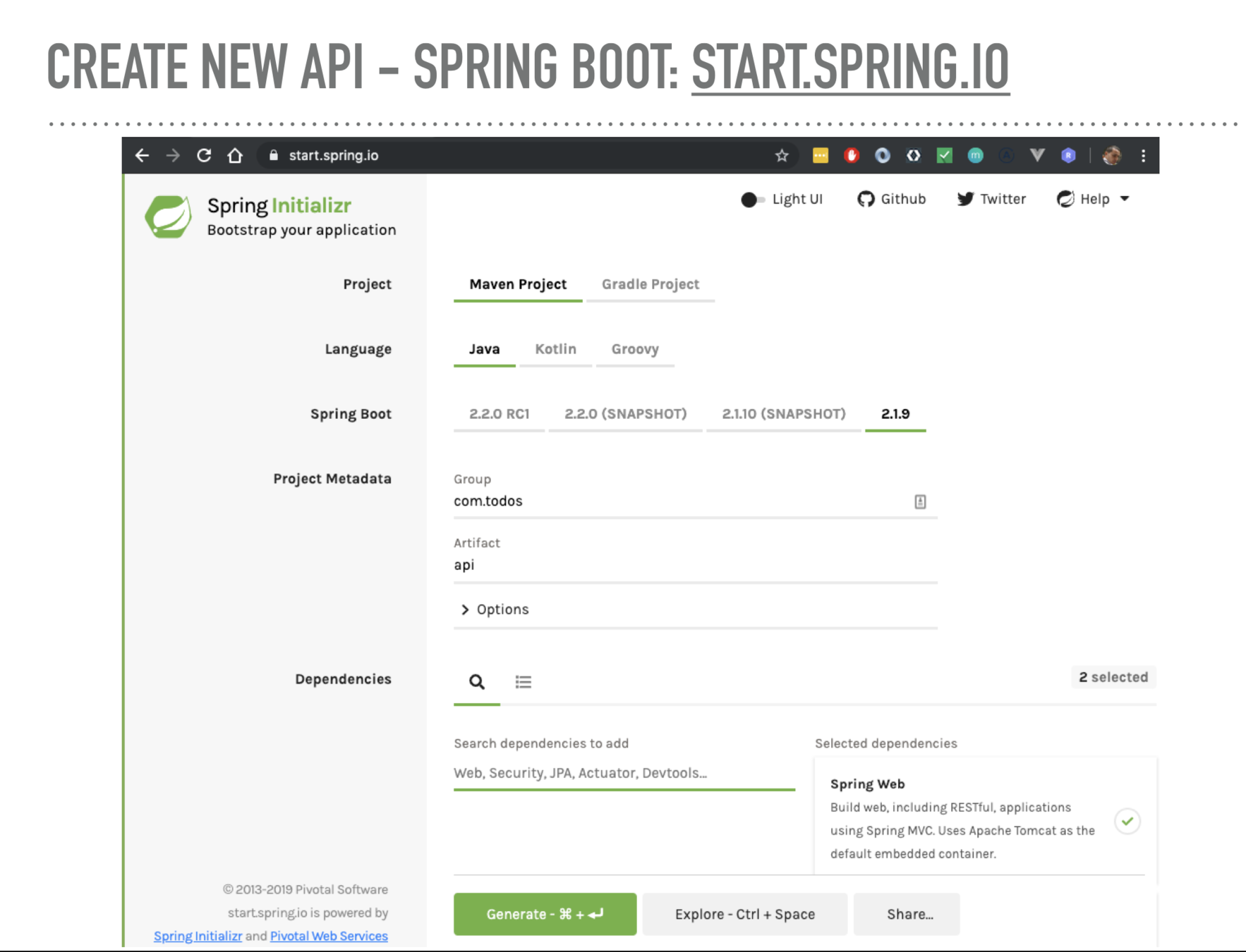This screenshot has height=952, width=1246.
Task: Open the browser profile avatar
Action: pos(1112,155)
